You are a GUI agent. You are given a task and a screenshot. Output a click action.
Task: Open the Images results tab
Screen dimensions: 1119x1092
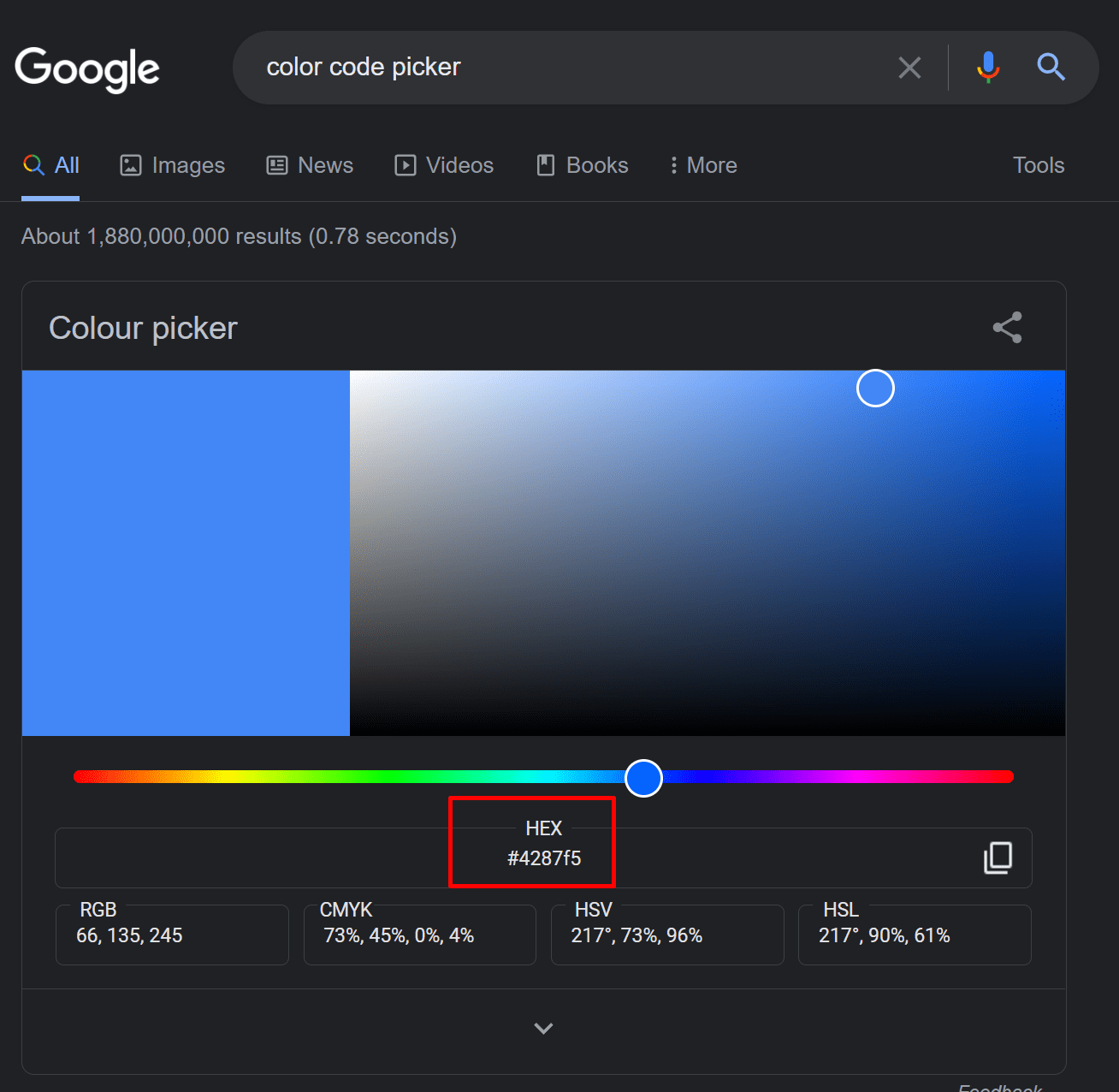pyautogui.click(x=173, y=165)
